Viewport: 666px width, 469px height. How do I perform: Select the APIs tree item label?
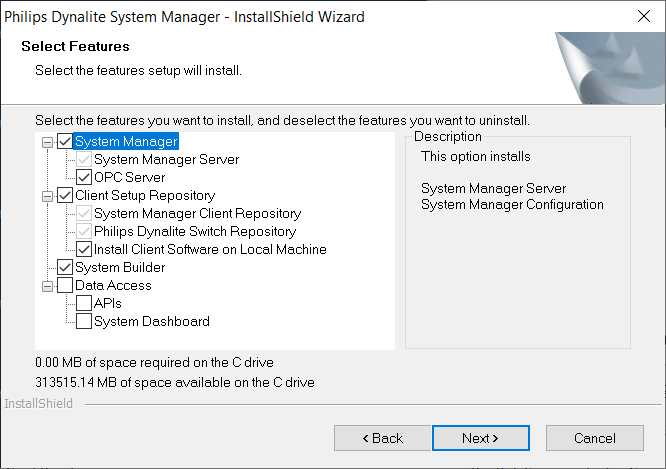(x=108, y=303)
